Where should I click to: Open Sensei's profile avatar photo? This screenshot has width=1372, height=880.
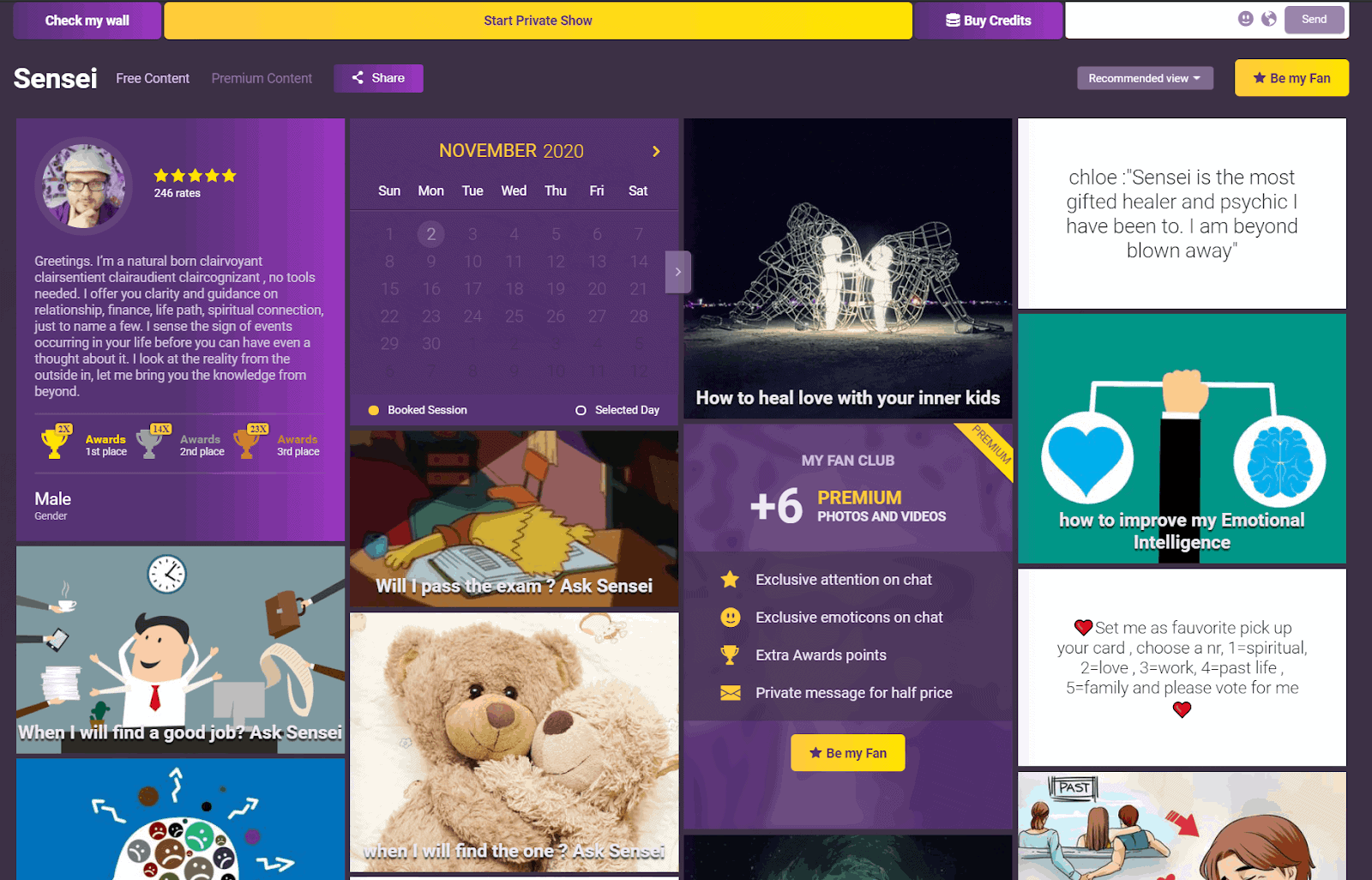pos(83,186)
